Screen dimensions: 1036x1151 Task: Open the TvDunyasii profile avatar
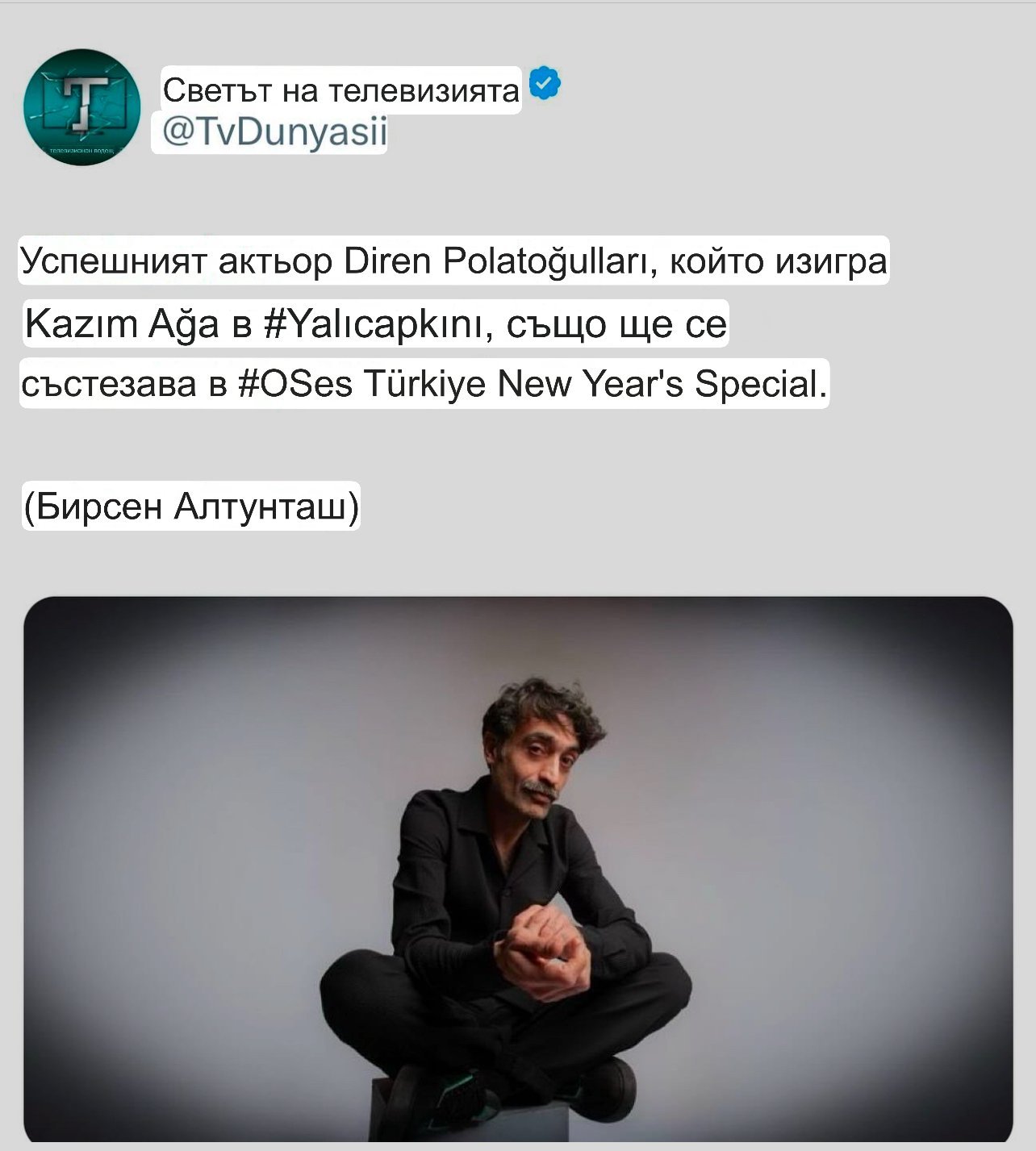[x=82, y=106]
